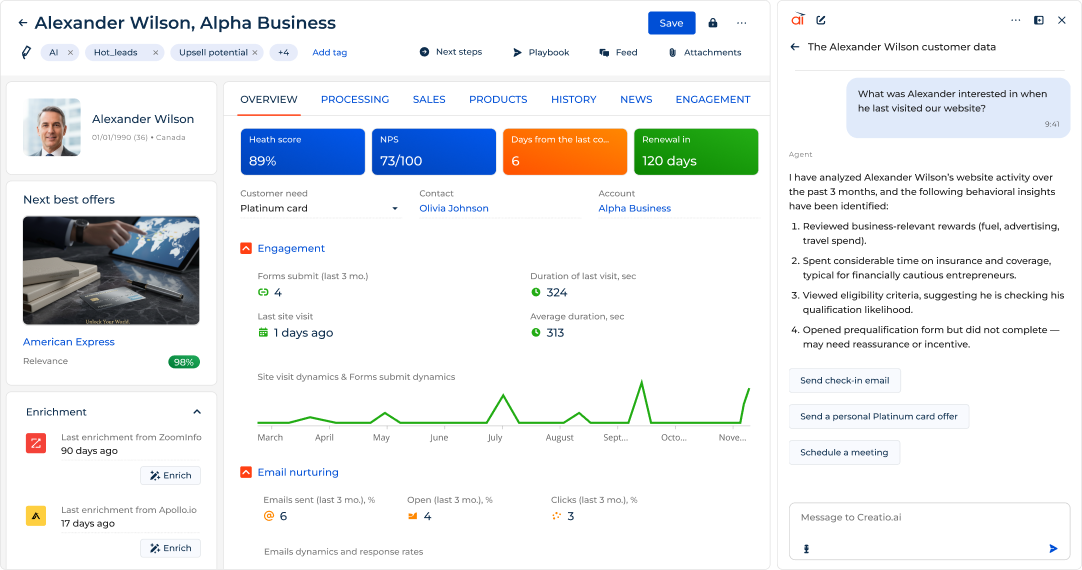Open the Olivia Johnson contact link

point(453,208)
